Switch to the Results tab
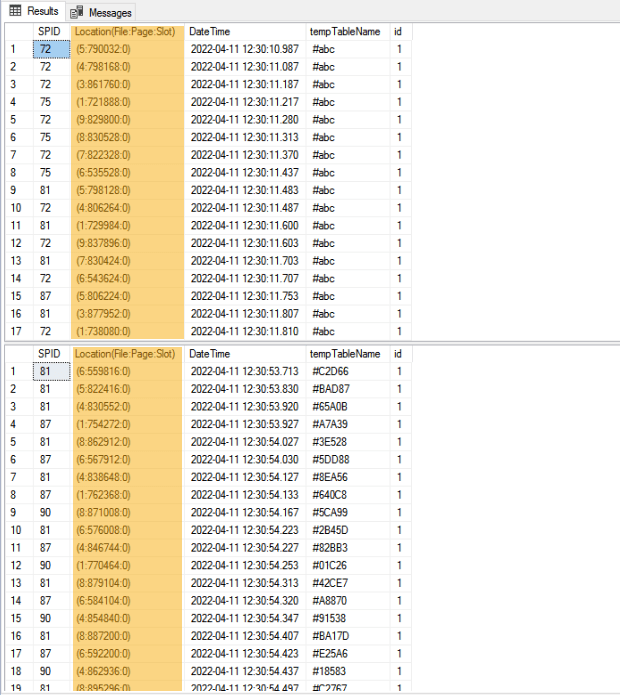 (34, 11)
